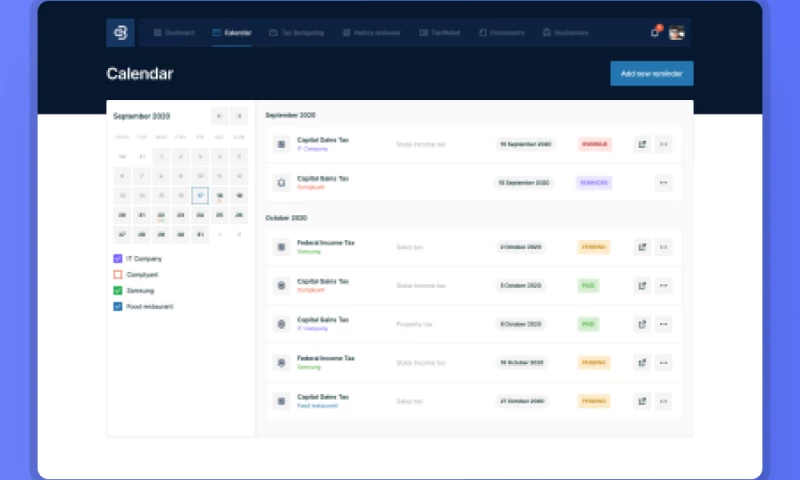Click the reminder bell icon in second September row

coord(281,183)
